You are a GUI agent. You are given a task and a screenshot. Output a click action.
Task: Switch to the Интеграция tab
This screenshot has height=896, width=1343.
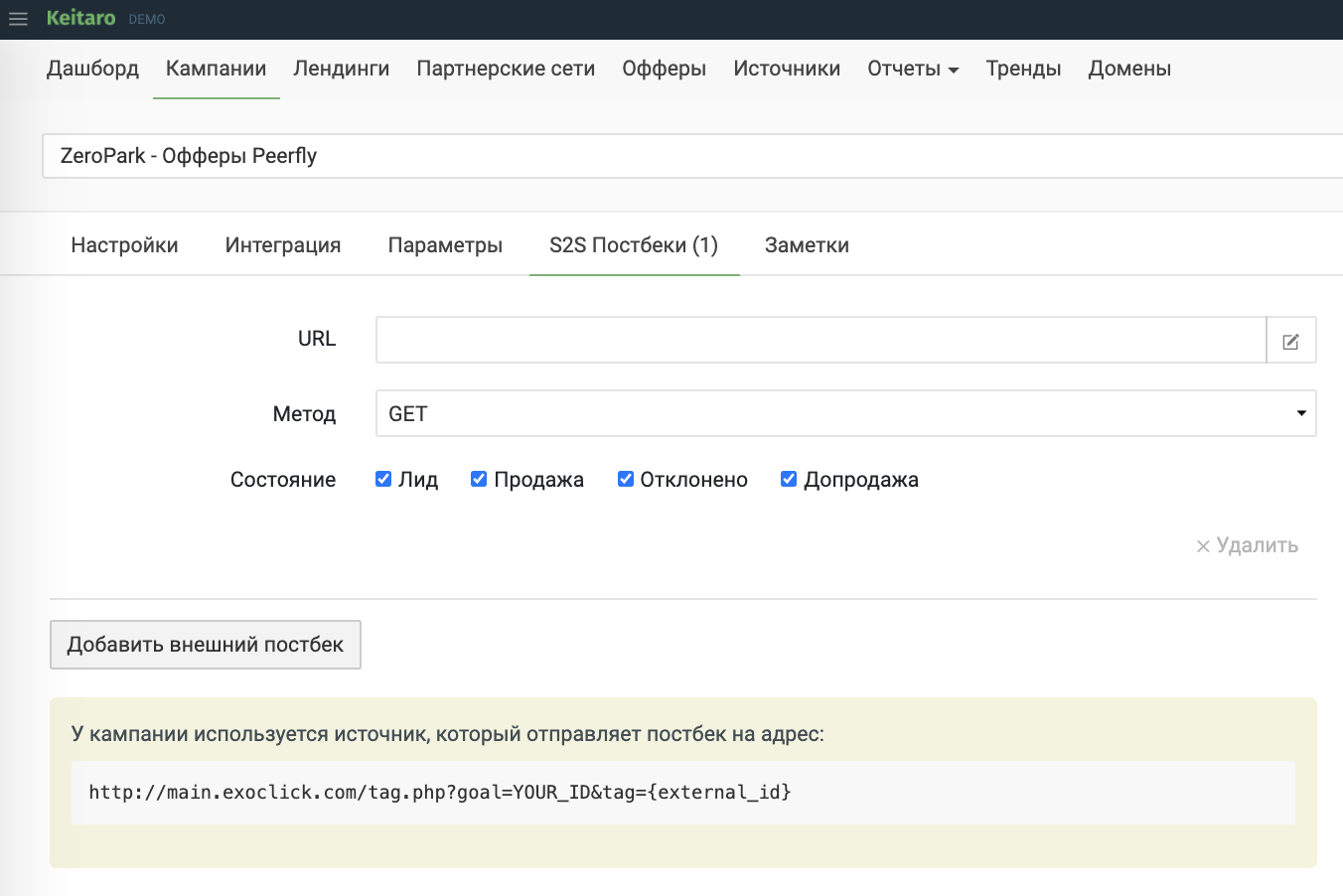coord(283,245)
